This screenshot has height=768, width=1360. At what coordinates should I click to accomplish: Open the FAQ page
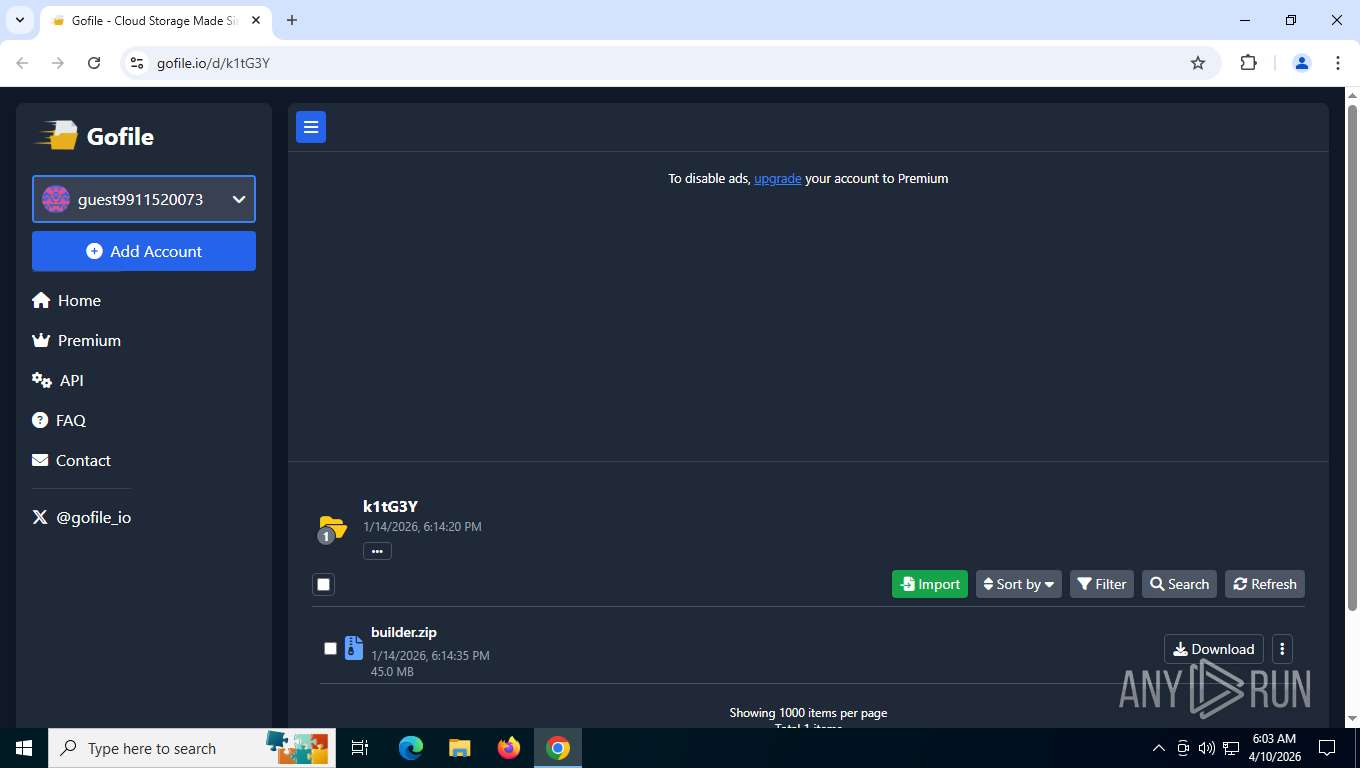coord(59,420)
